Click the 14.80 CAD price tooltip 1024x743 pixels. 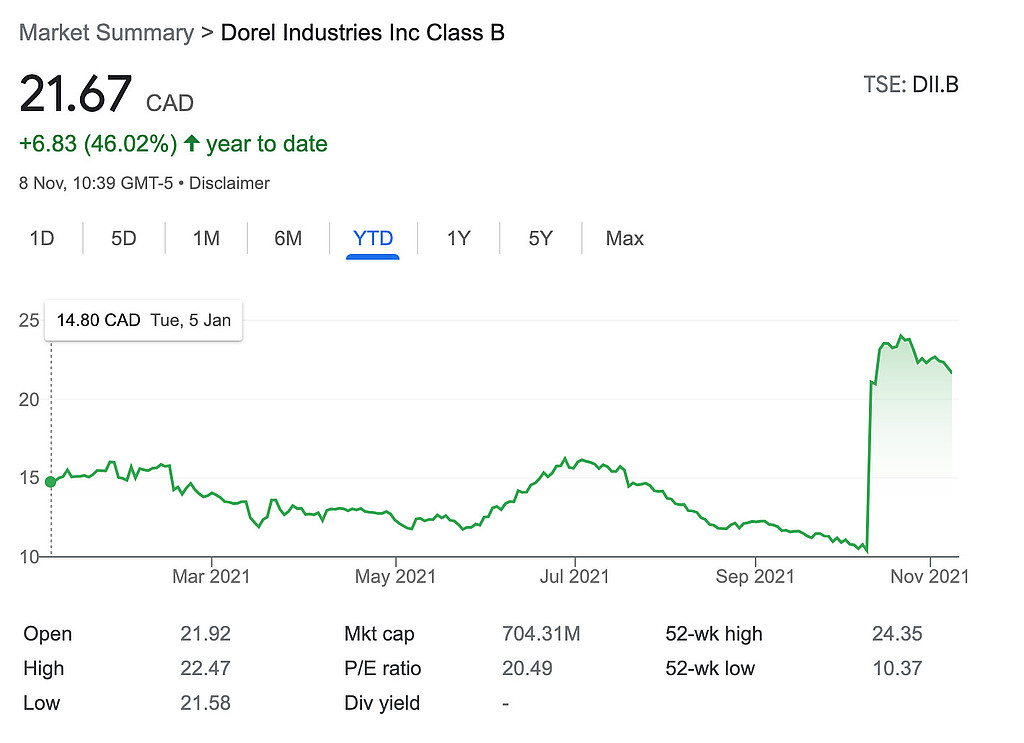(144, 320)
